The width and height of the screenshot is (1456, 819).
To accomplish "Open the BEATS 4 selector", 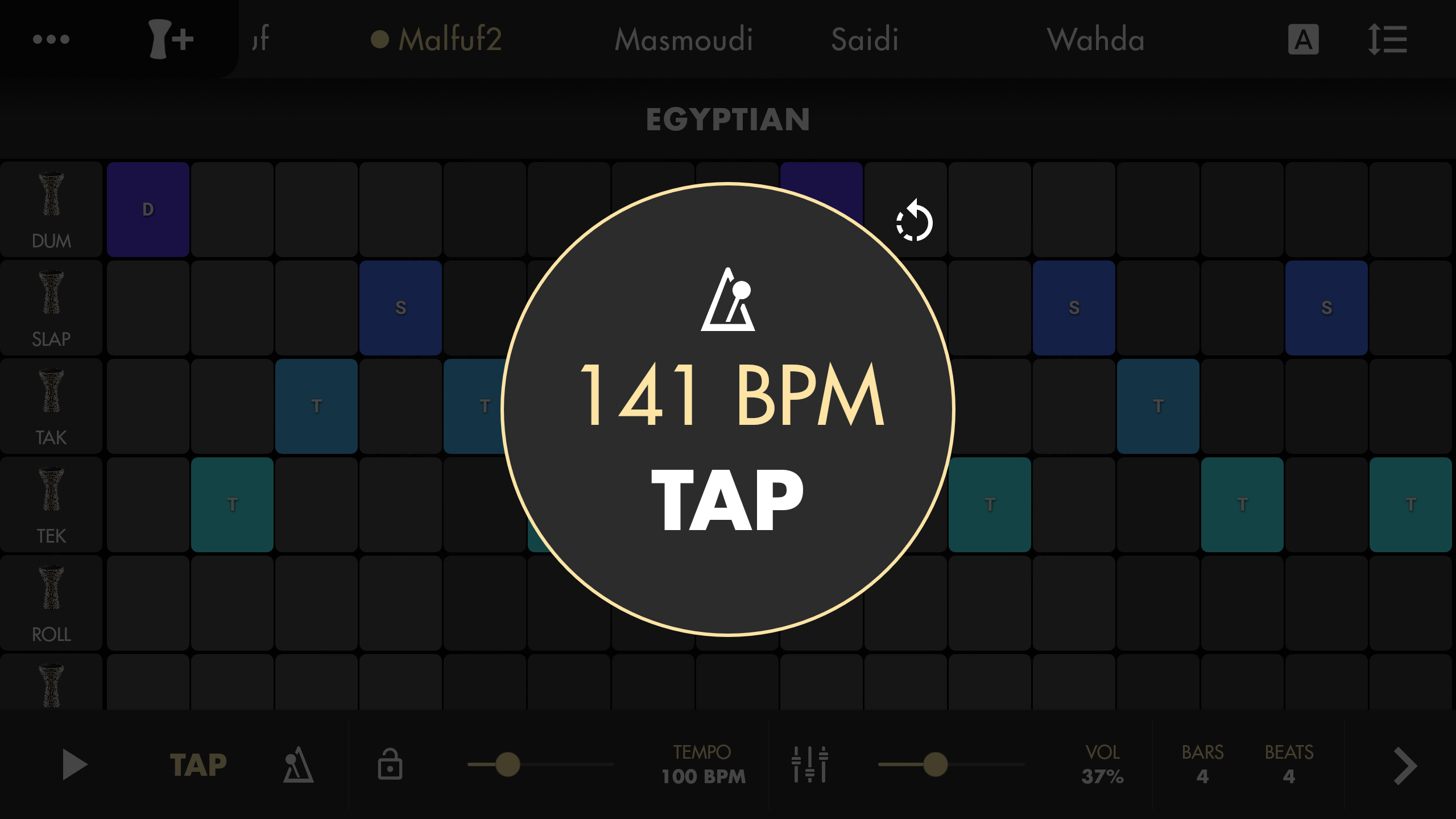I will [x=1289, y=764].
